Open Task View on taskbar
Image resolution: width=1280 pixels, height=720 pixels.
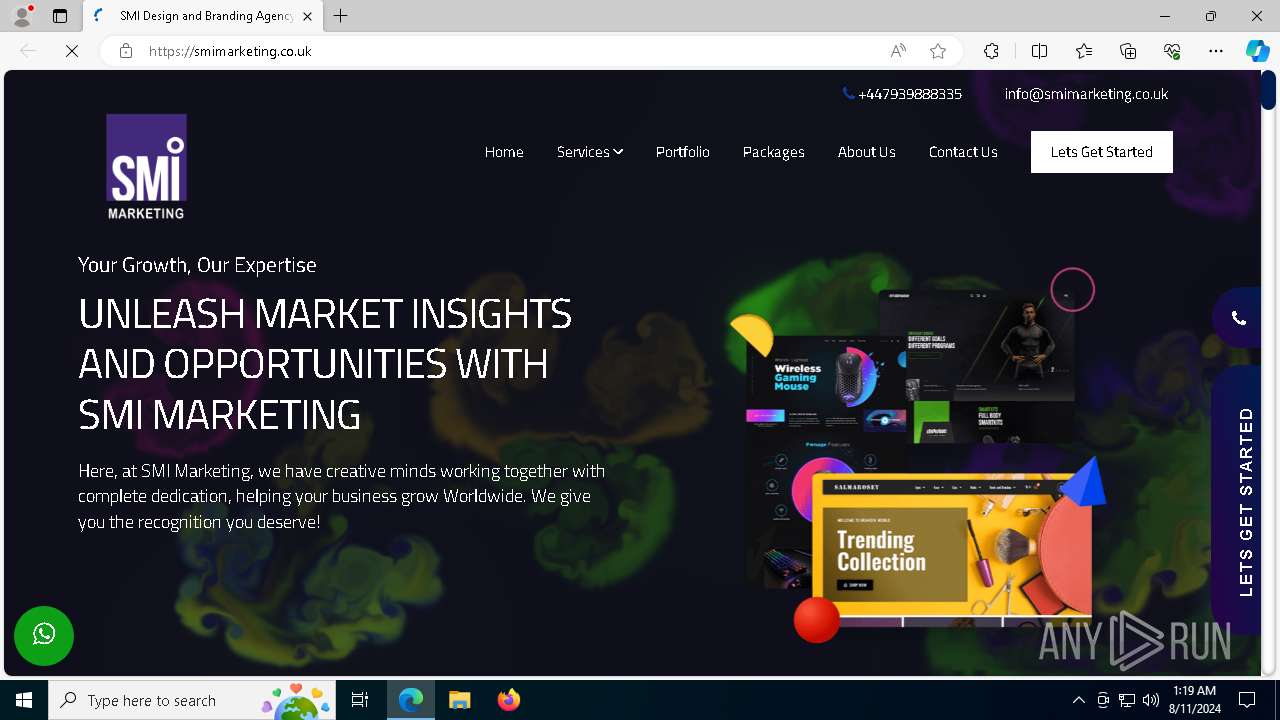[x=361, y=700]
